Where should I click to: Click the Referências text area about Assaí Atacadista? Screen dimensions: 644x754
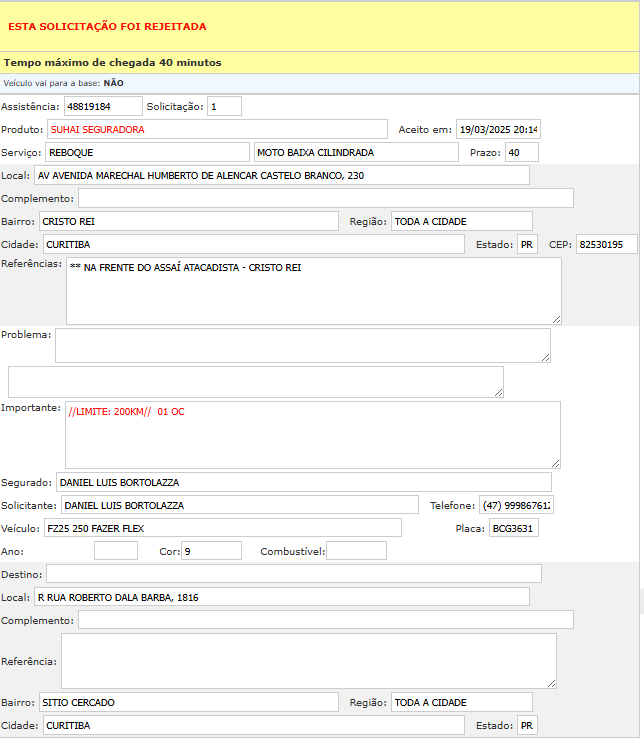tap(314, 291)
